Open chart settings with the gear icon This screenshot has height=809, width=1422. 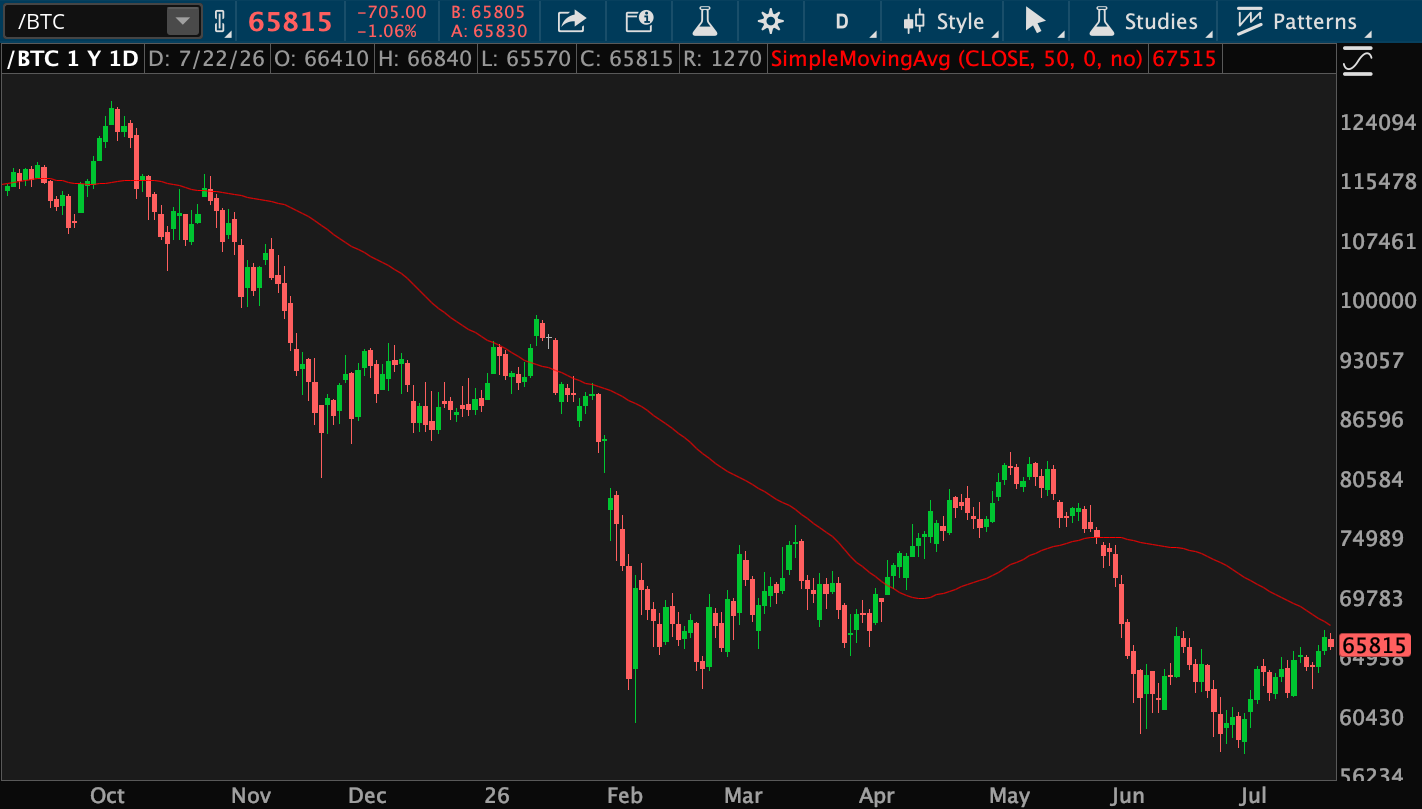(x=770, y=21)
